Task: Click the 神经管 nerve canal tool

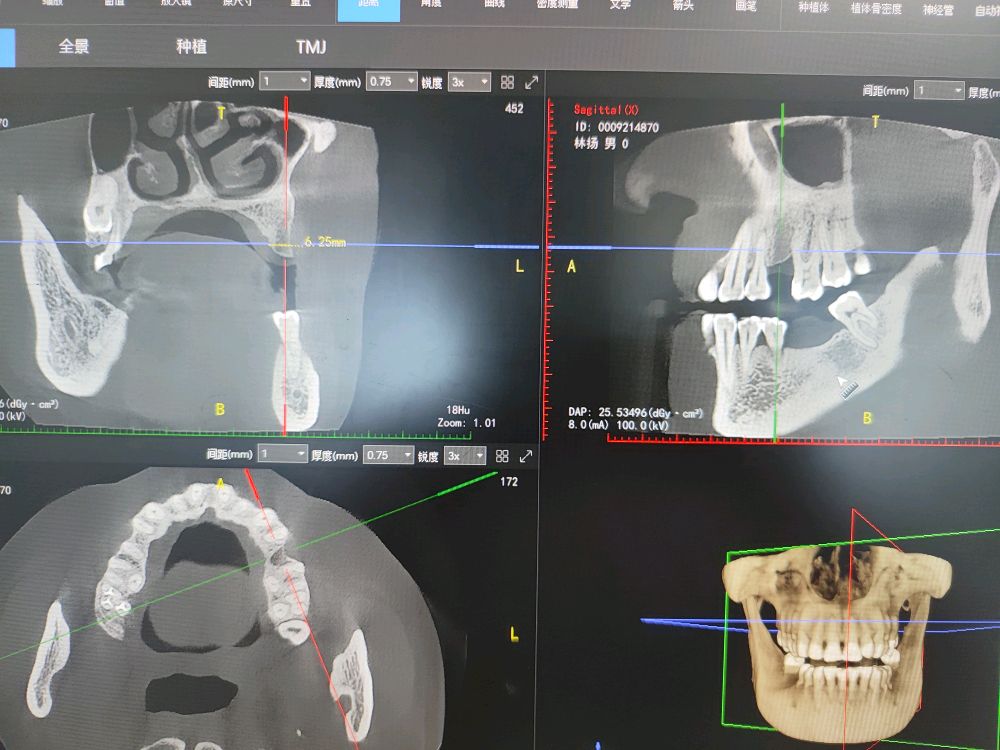Action: coord(938,10)
